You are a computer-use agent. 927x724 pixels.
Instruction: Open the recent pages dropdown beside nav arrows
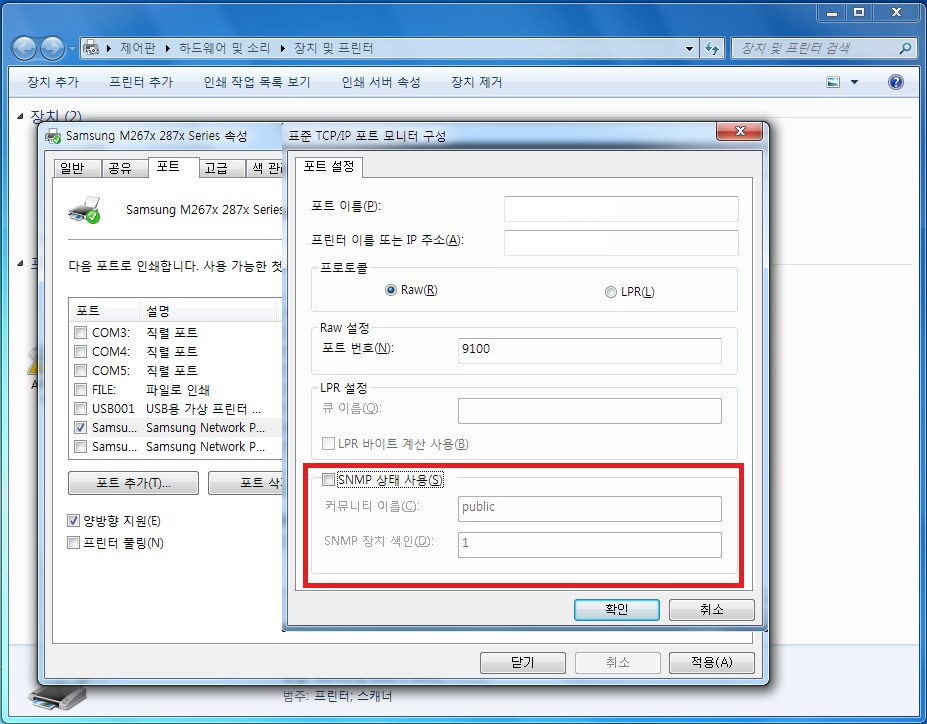point(73,48)
